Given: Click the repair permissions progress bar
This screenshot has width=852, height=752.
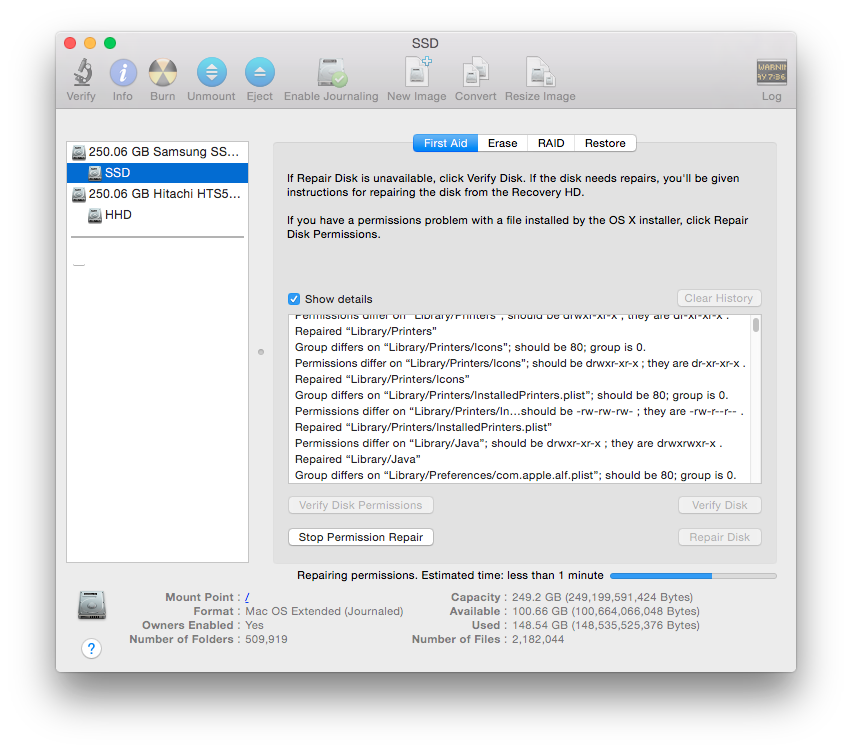Looking at the screenshot, I should tap(693, 576).
